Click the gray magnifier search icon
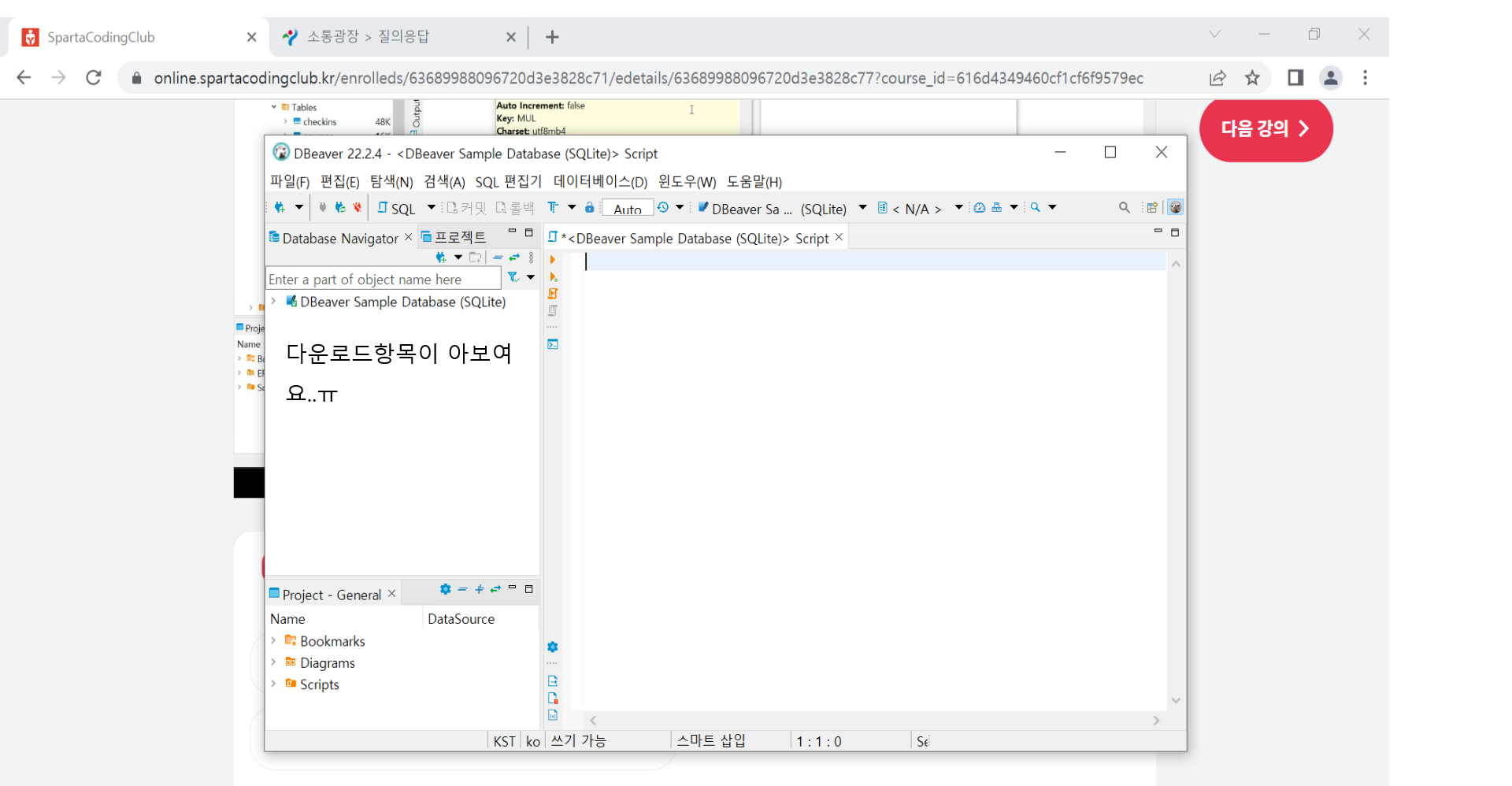The height and width of the screenshot is (786, 1512). [x=1124, y=207]
